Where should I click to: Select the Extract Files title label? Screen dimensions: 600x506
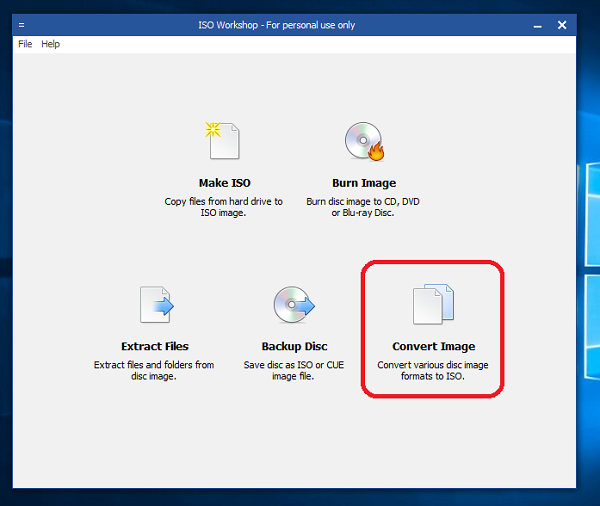tap(155, 346)
